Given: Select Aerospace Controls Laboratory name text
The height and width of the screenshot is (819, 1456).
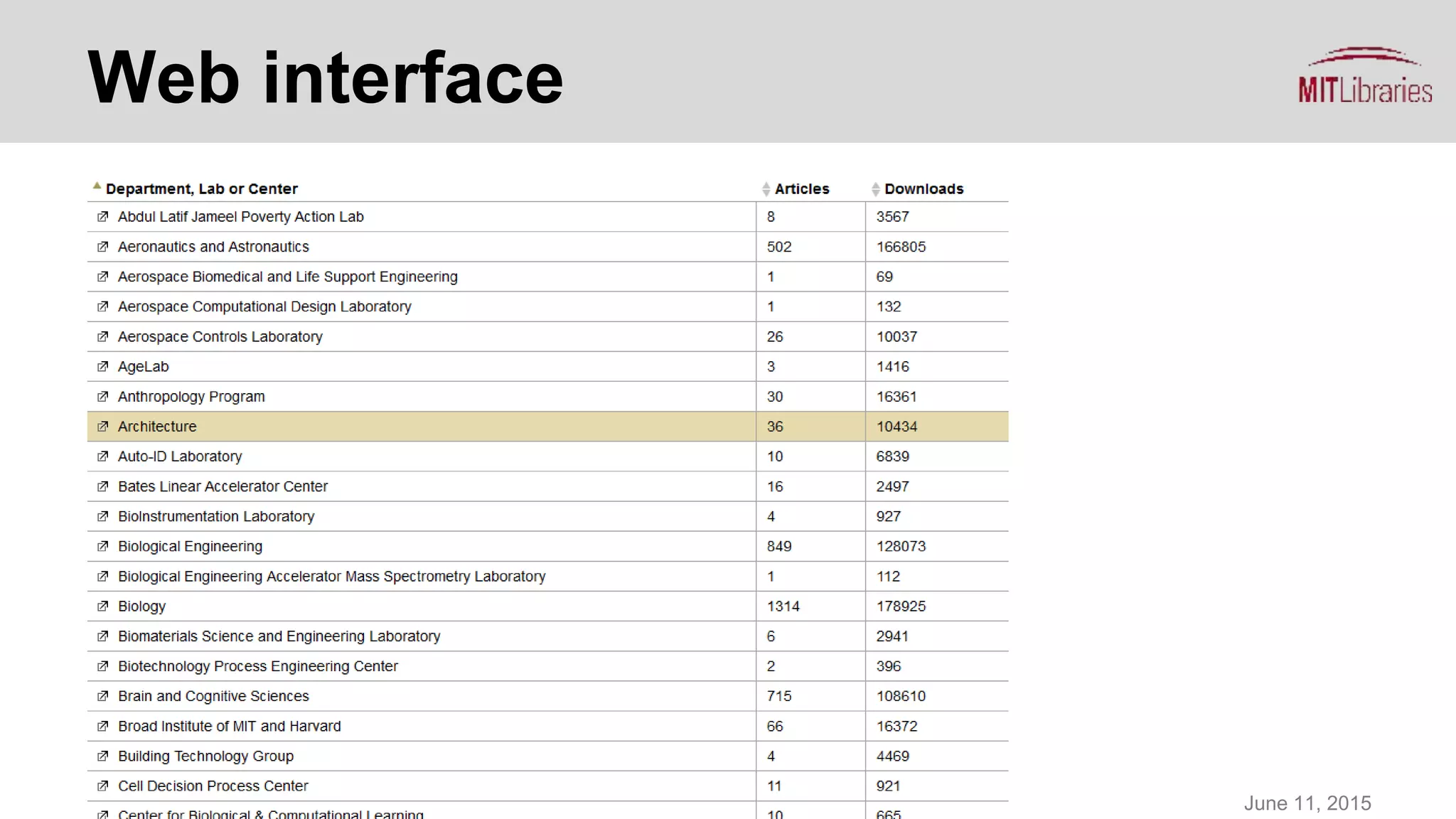Looking at the screenshot, I should pyautogui.click(x=220, y=336).
